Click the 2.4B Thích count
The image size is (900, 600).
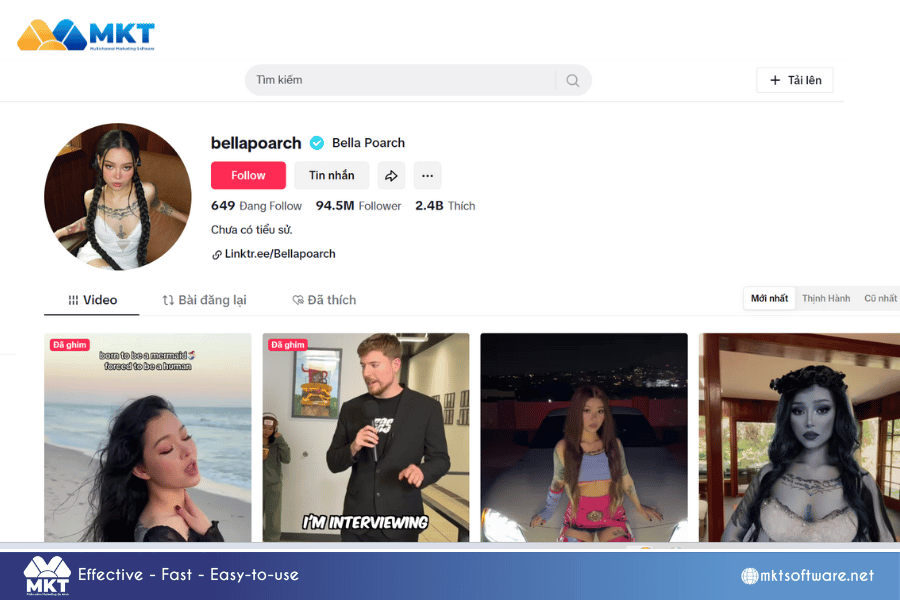click(445, 206)
